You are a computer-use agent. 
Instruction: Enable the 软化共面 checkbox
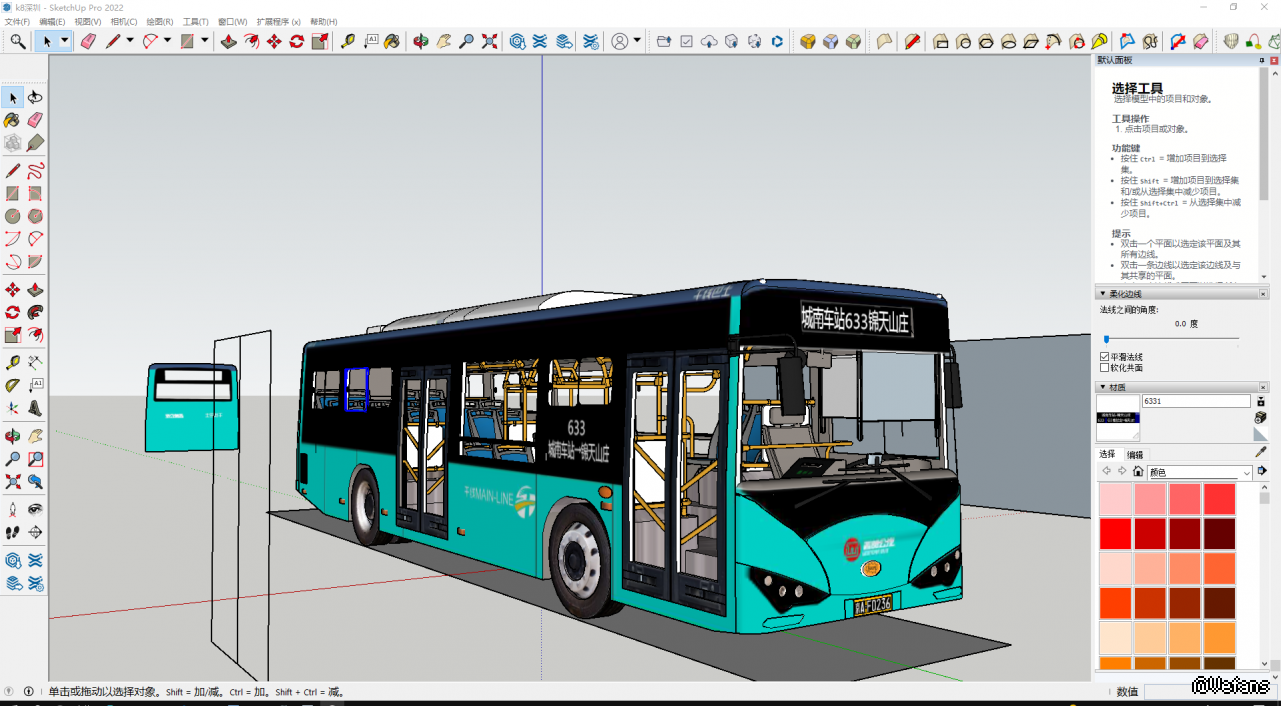coord(1105,368)
